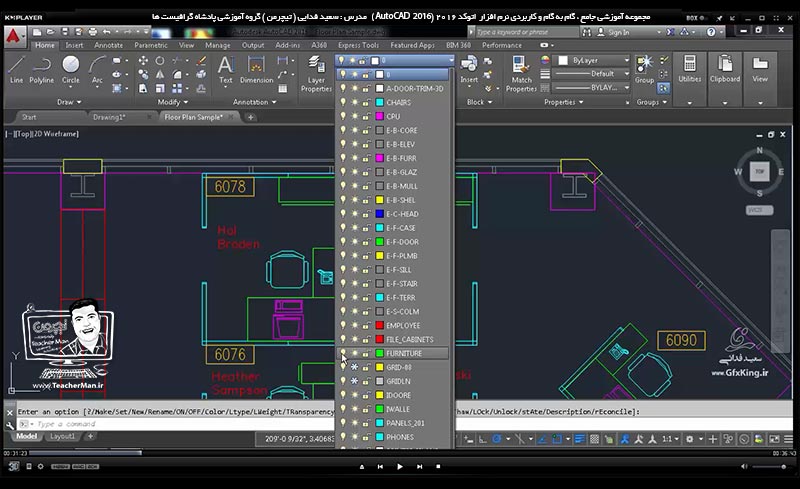Screen dimensions: 800x489
Task: Open the Parametric ribbon tab
Action: [x=151, y=45]
